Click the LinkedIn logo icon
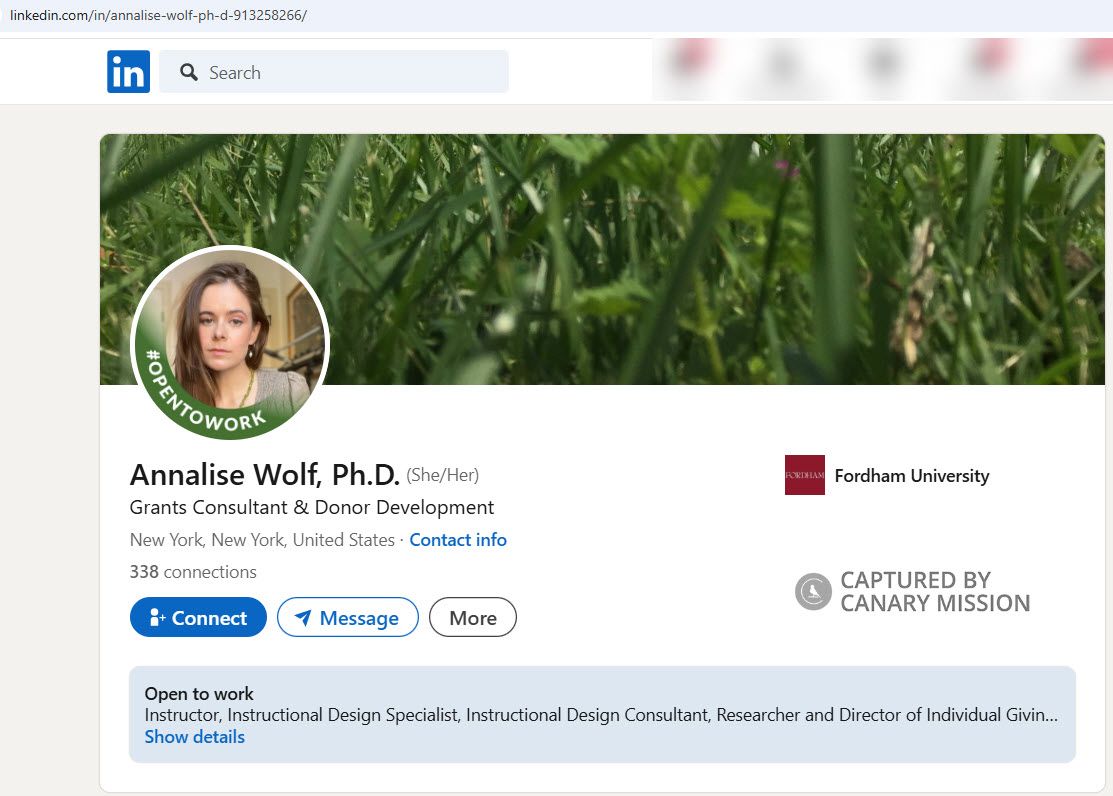This screenshot has width=1113, height=796. [x=128, y=71]
